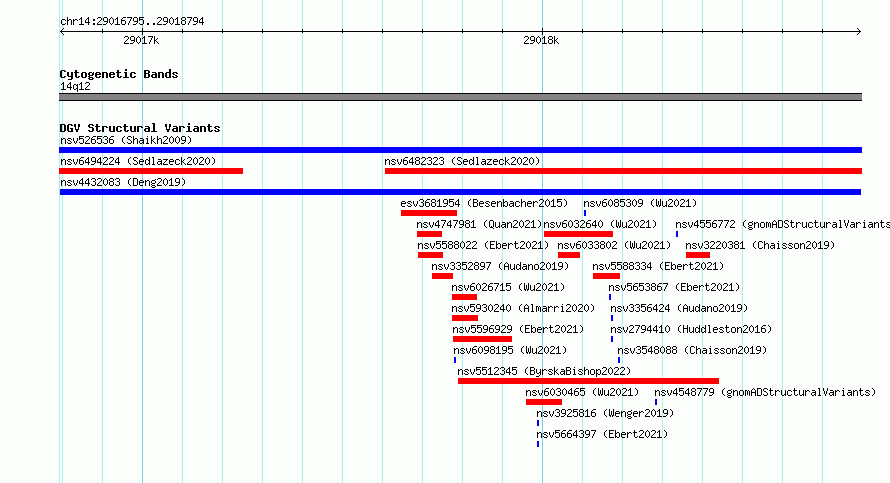Click the nsv4747981 (Quan2021) label
This screenshot has height=483, width=890.
pyautogui.click(x=479, y=224)
